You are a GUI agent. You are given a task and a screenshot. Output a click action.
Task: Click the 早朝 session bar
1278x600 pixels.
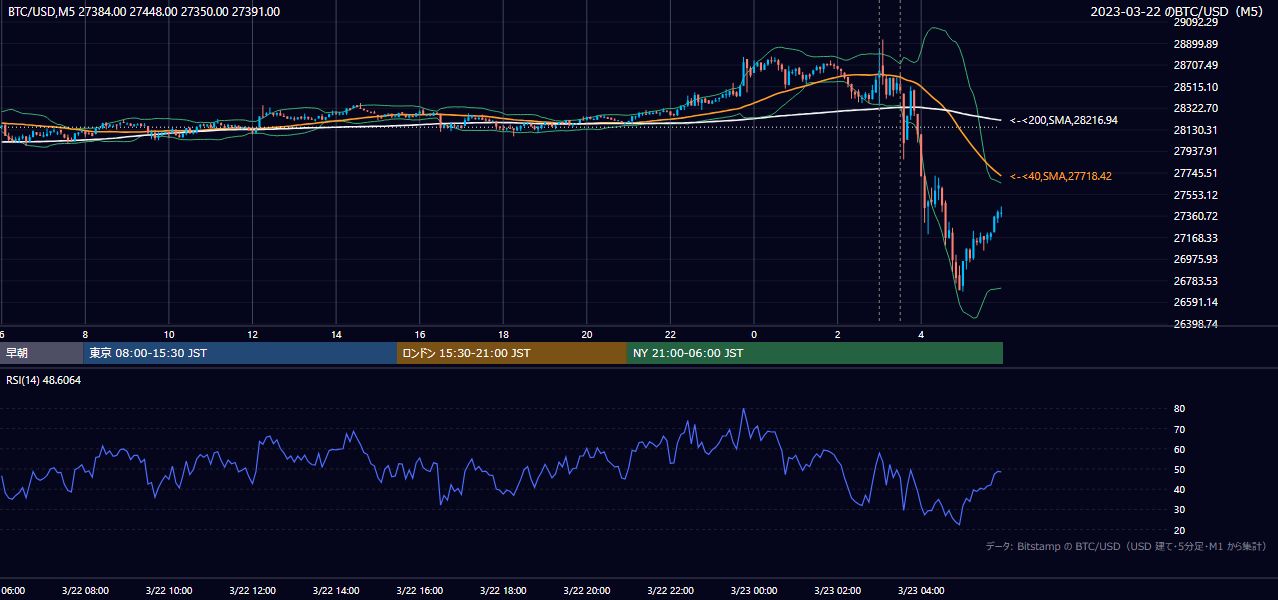41,353
